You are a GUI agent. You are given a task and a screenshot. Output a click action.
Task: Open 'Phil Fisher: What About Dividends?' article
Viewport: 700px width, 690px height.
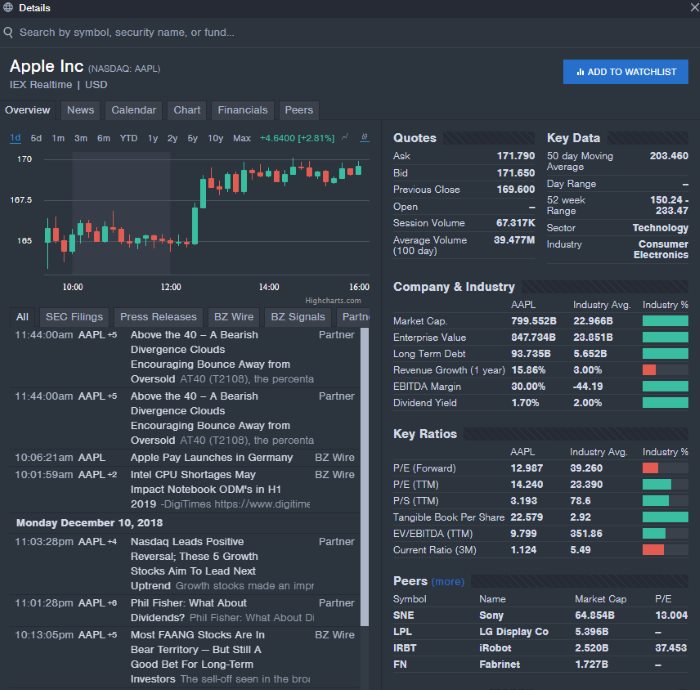coord(189,610)
